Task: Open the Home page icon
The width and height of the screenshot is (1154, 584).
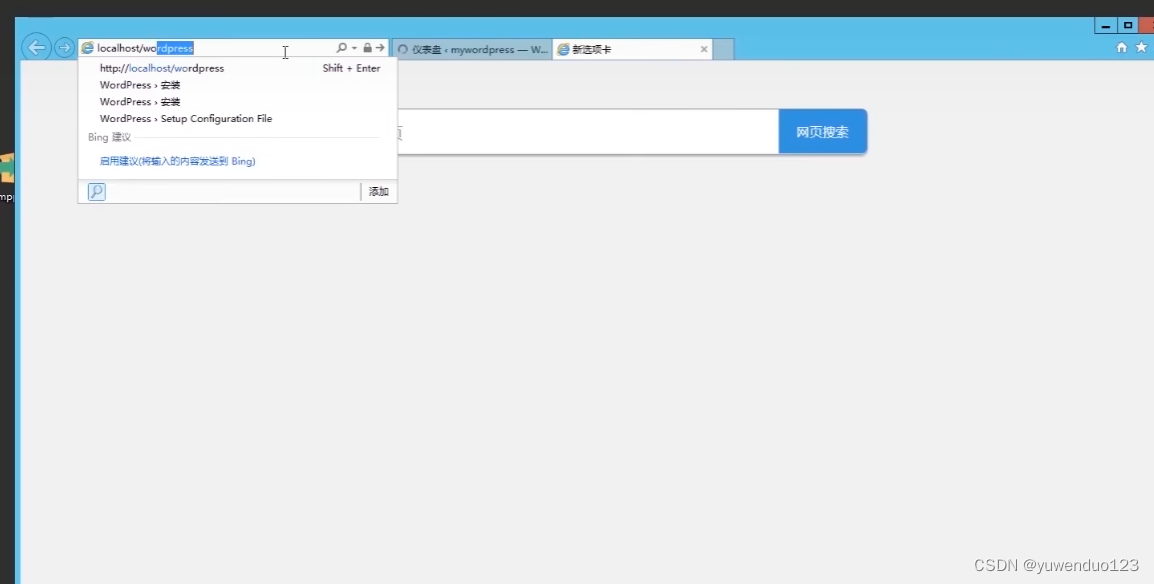Action: 1122,47
